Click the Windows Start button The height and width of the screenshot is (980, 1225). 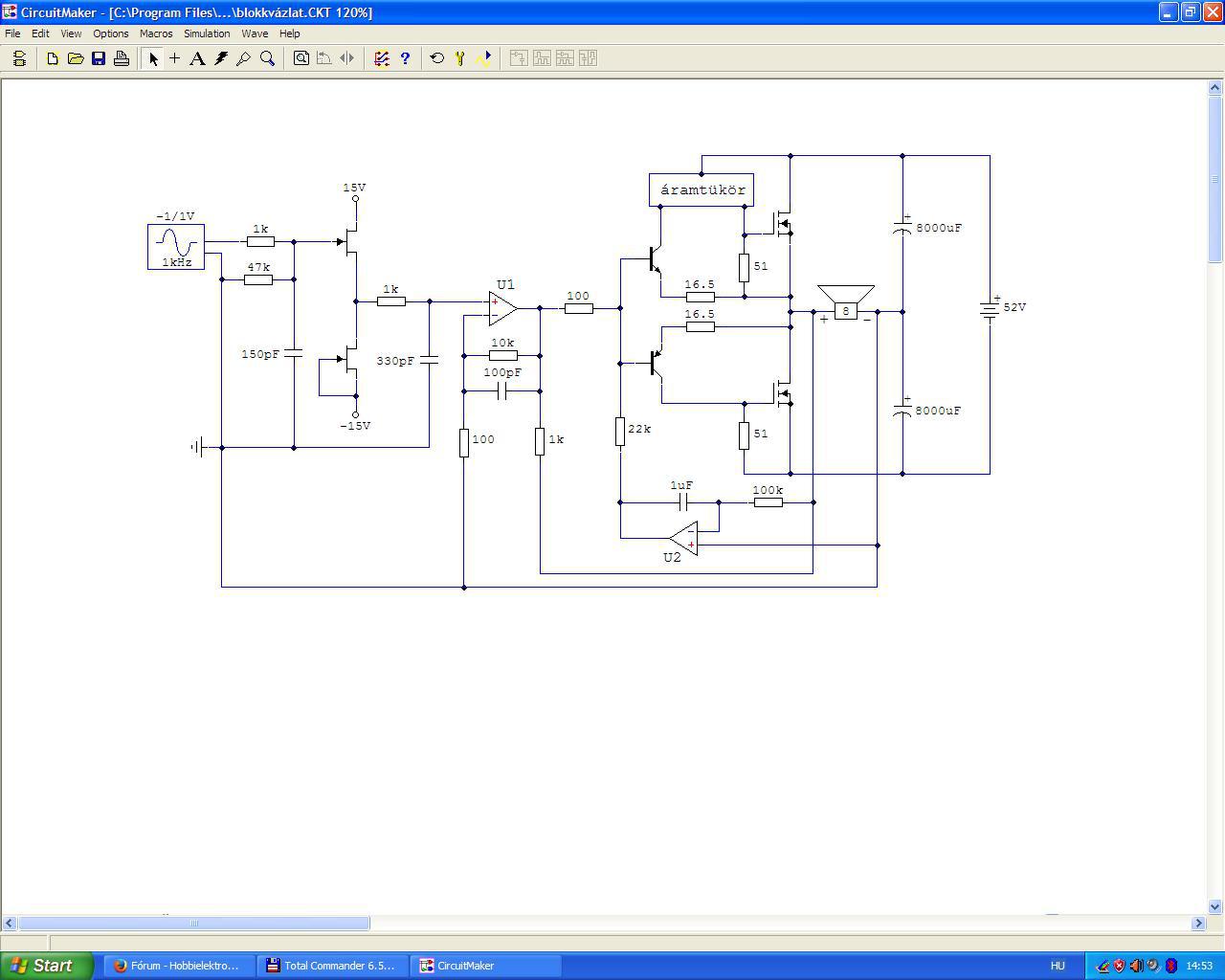(x=47, y=966)
